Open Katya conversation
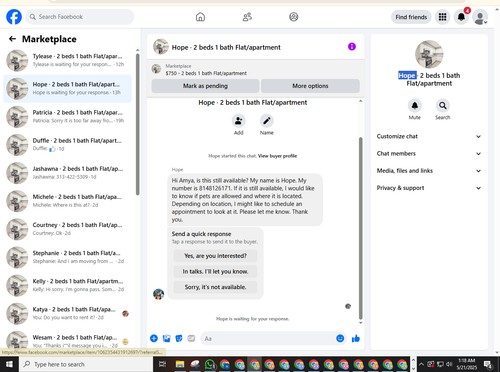 coord(67,313)
